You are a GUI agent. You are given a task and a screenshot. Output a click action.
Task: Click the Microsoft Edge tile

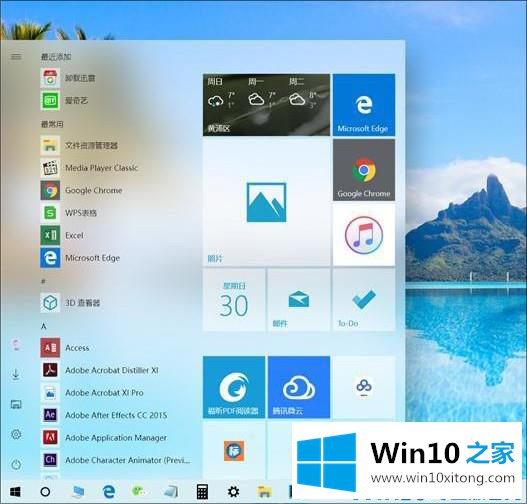pyautogui.click(x=364, y=105)
